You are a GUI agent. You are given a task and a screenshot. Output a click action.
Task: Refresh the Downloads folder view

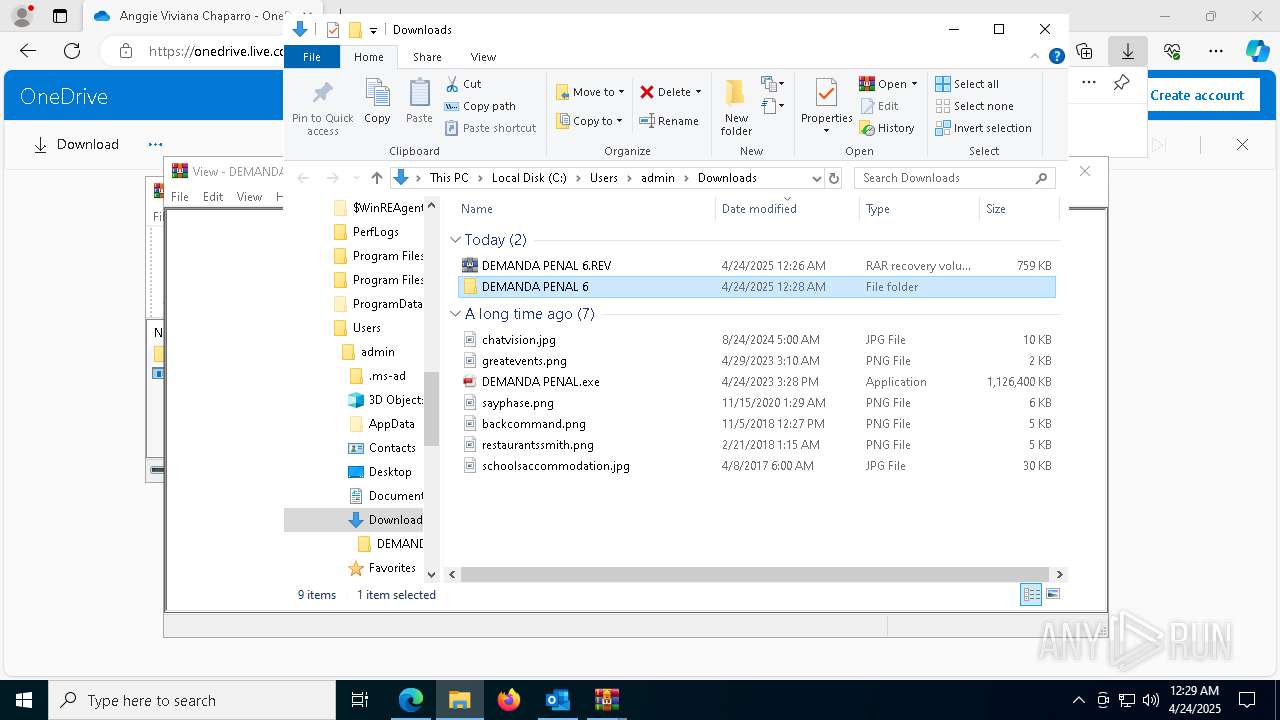tap(834, 178)
